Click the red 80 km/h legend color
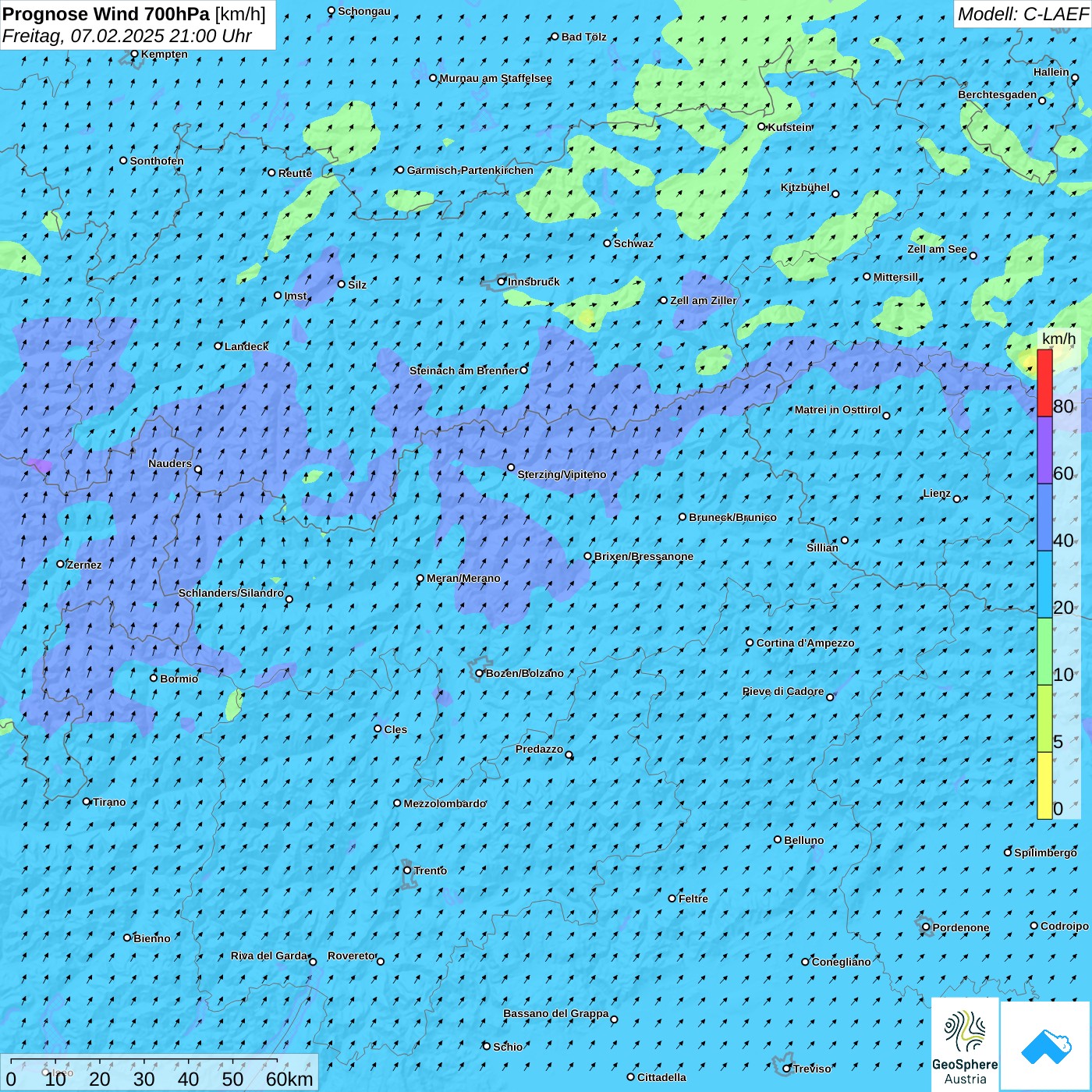This screenshot has height=1092, width=1092. tap(1044, 383)
